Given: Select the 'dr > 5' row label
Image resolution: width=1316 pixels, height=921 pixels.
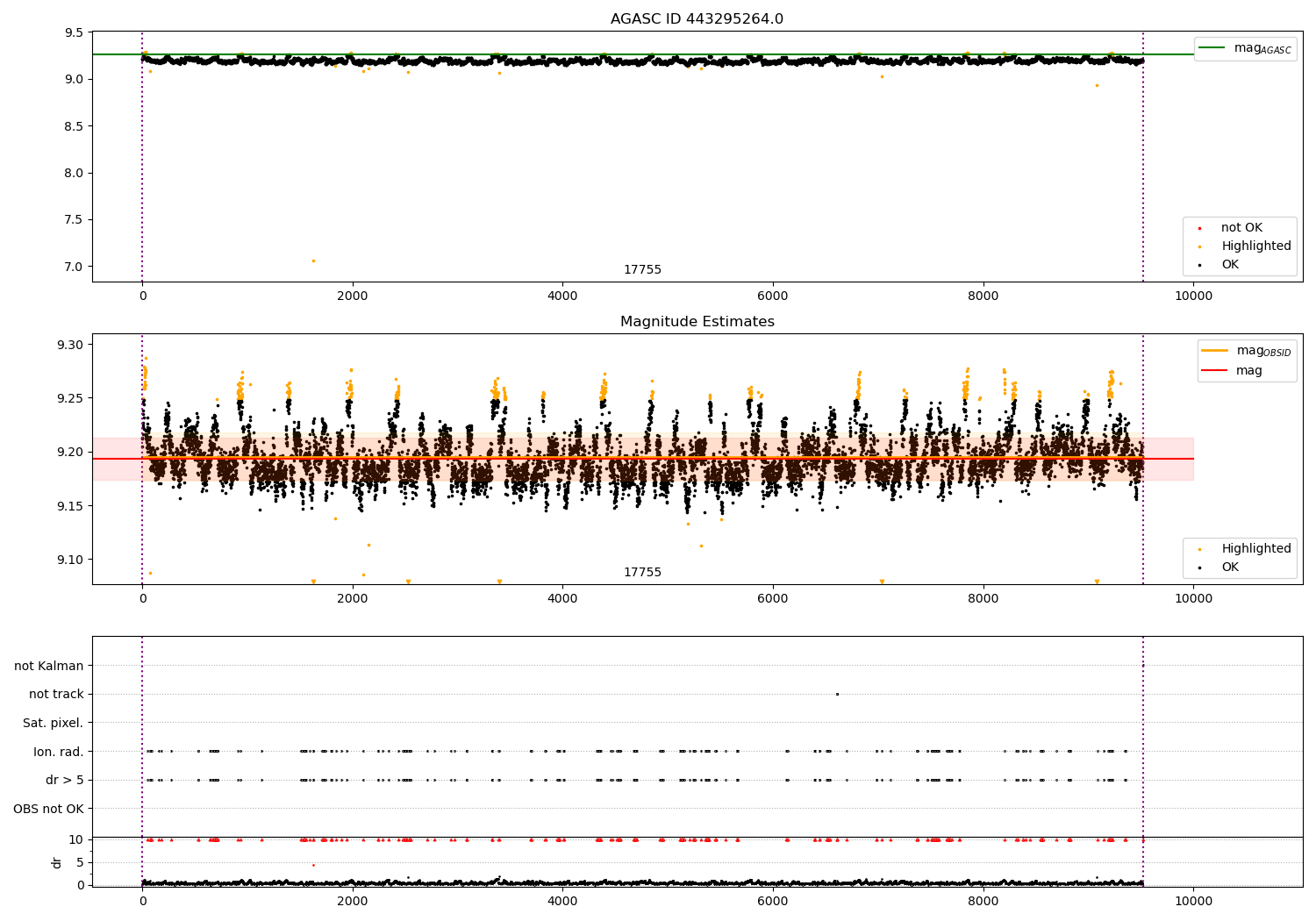Looking at the screenshot, I should coord(64,780).
